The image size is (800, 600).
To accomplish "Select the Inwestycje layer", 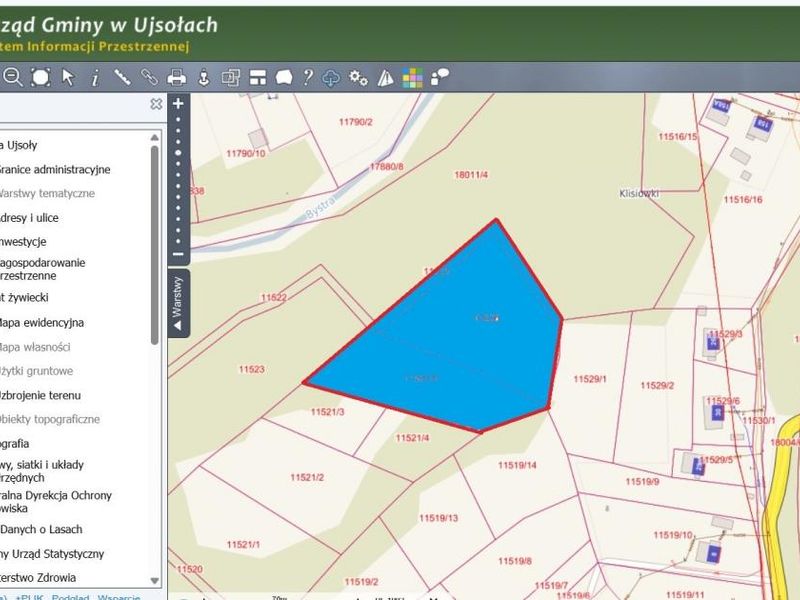I will coord(23,242).
